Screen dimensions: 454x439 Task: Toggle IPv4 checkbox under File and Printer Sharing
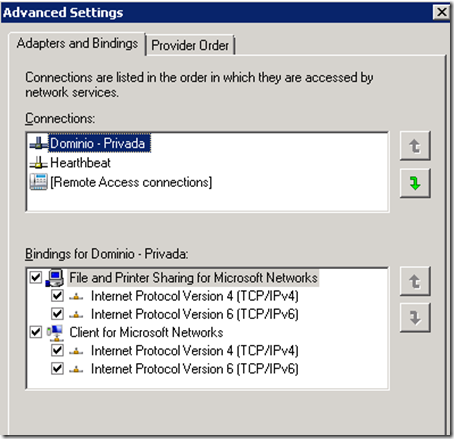(57, 295)
